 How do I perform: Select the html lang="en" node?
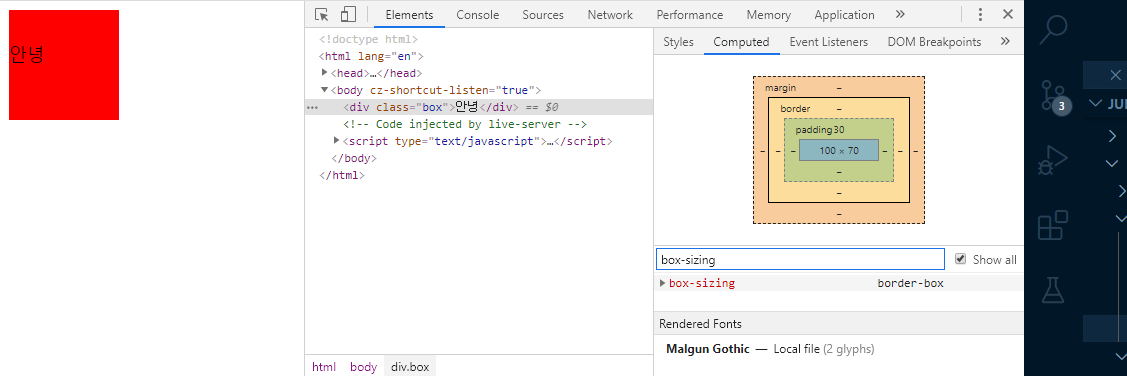[x=372, y=56]
